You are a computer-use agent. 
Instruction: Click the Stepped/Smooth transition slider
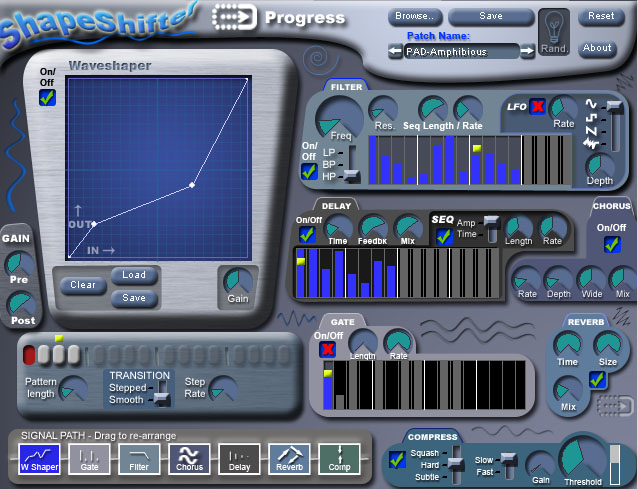pos(162,393)
